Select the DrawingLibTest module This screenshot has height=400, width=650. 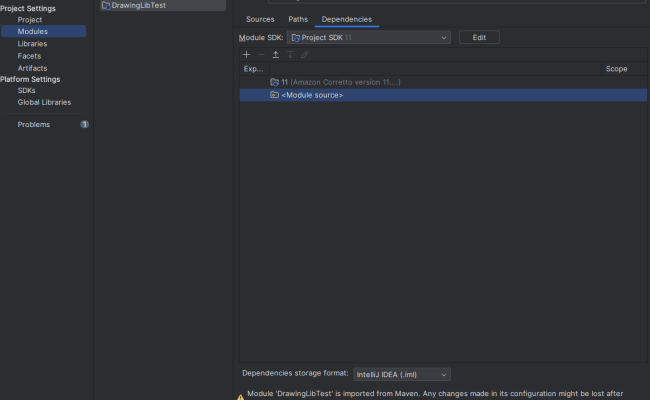[x=163, y=5]
